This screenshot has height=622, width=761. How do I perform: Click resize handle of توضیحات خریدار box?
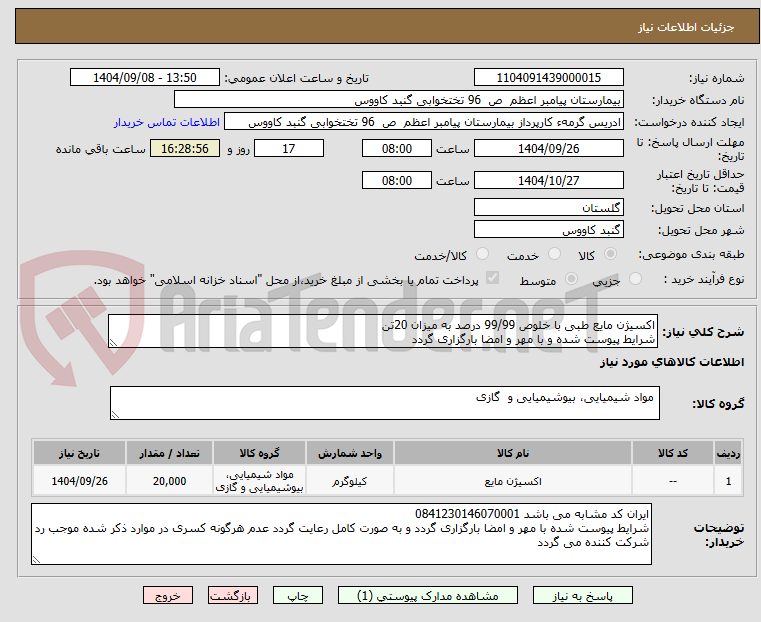tap(36, 559)
